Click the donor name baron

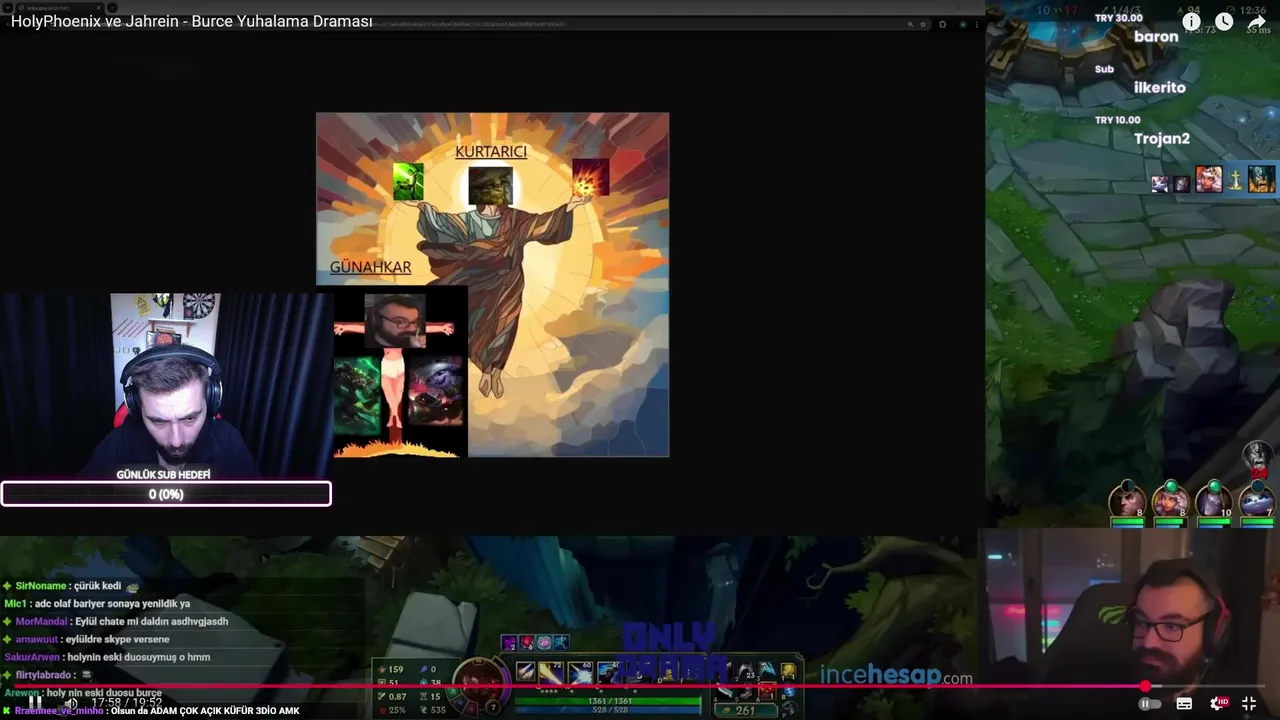point(1156,37)
